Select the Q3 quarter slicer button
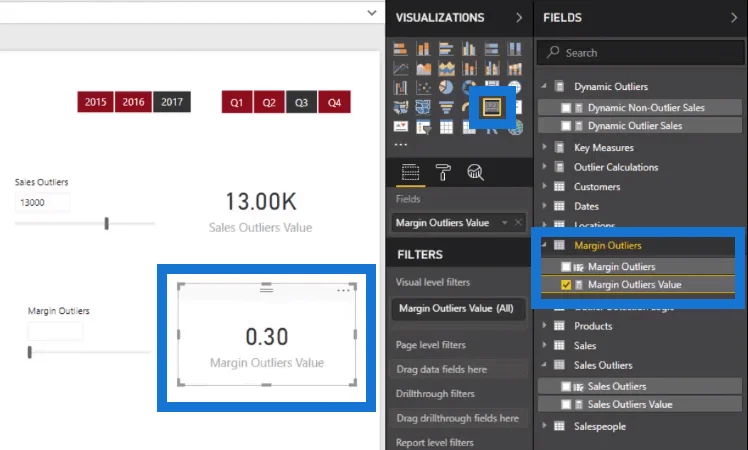 (x=301, y=102)
